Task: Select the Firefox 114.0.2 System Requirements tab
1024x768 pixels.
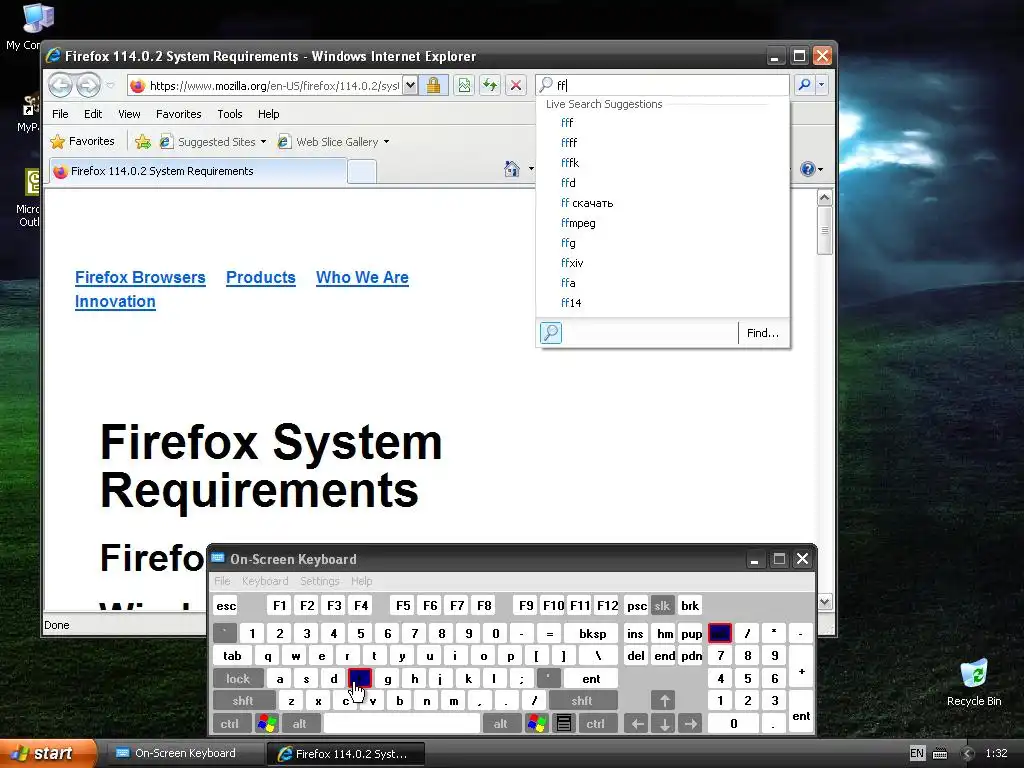Action: click(x=196, y=171)
